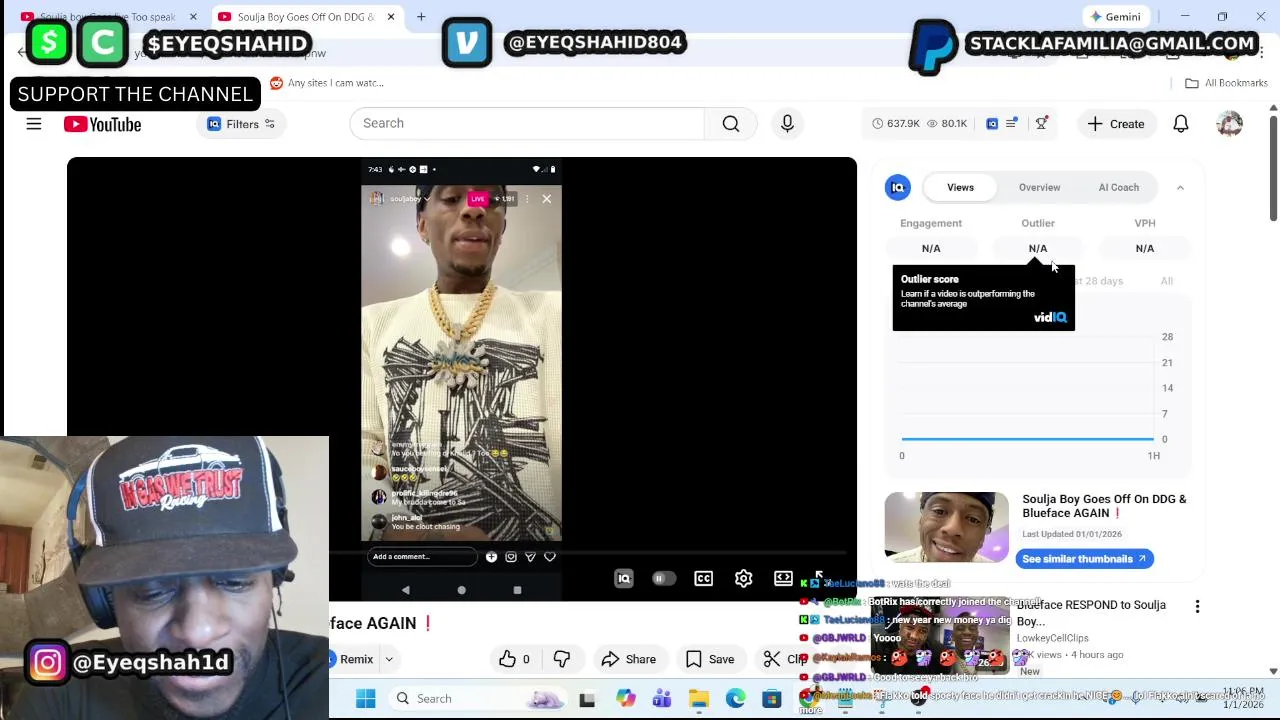
Task: Switch to the Overview tab
Action: (1039, 187)
